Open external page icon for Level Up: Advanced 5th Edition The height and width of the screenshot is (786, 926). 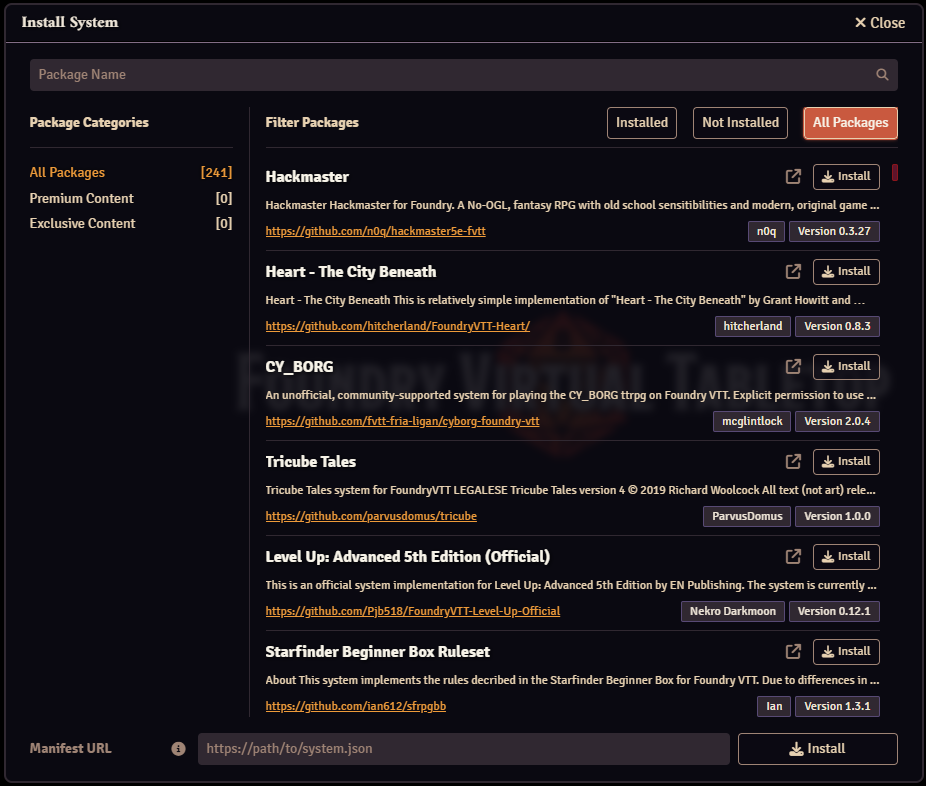[793, 557]
